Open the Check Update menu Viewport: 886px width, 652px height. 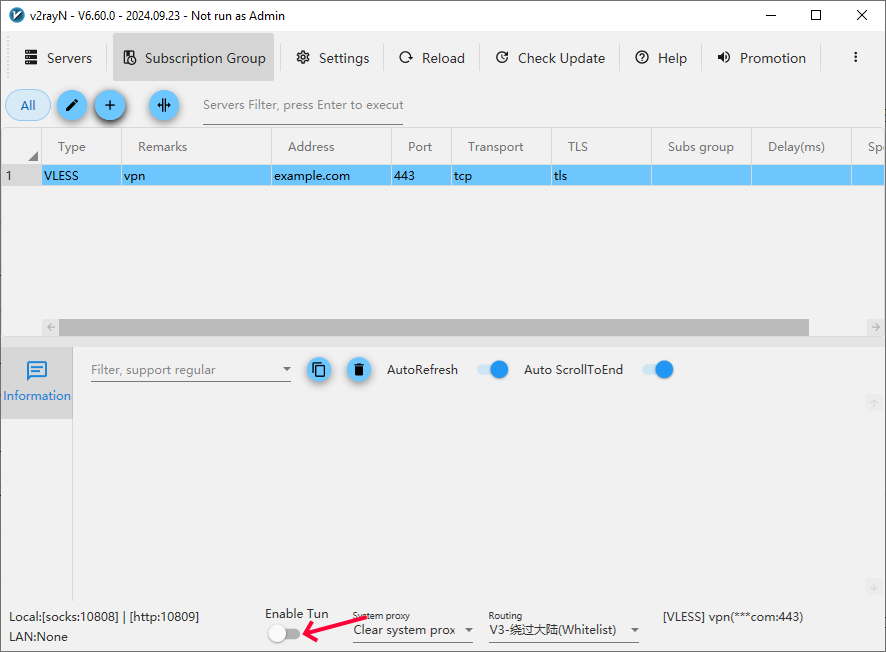[550, 58]
